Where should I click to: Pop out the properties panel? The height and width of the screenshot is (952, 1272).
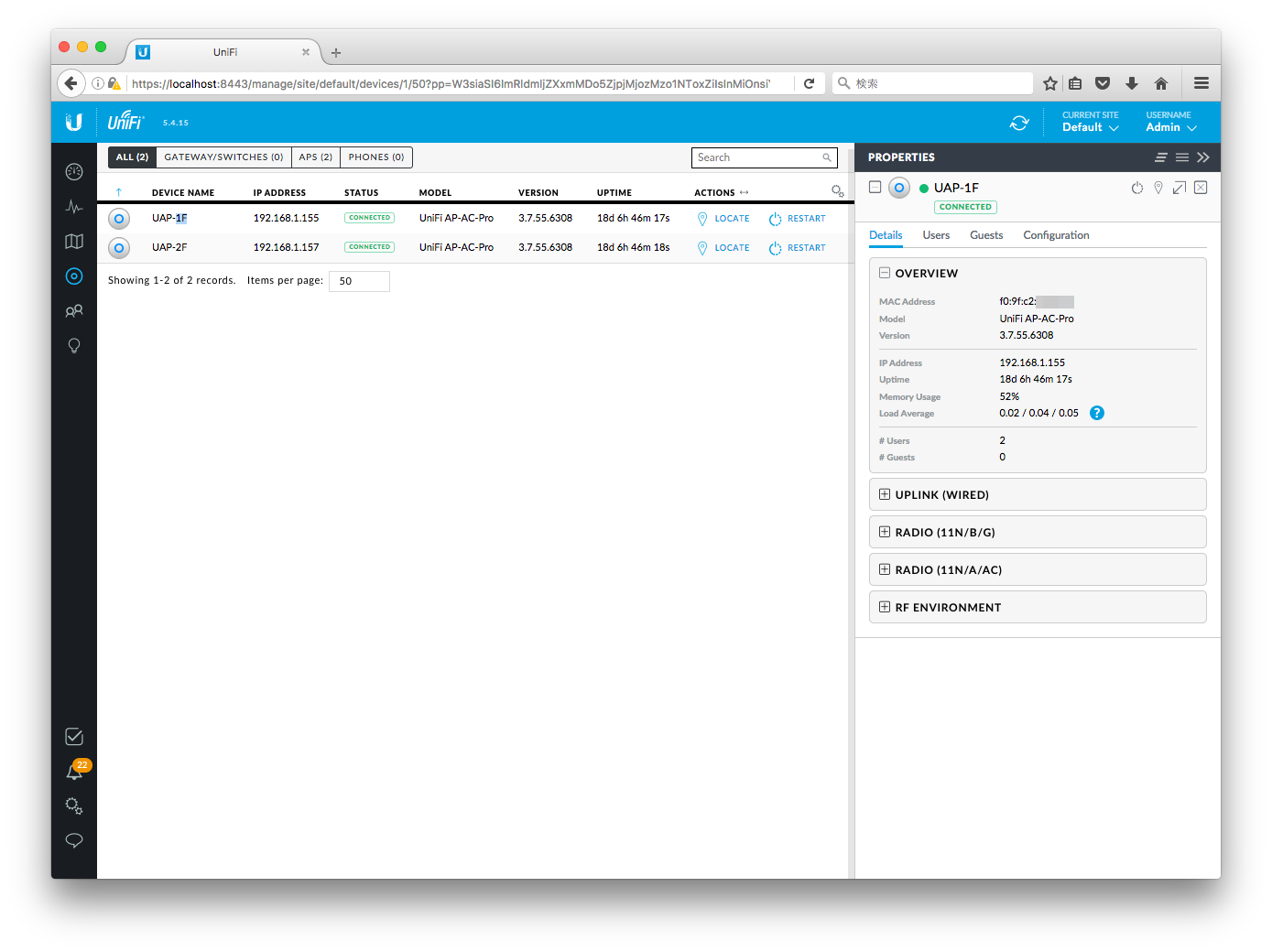(1180, 188)
